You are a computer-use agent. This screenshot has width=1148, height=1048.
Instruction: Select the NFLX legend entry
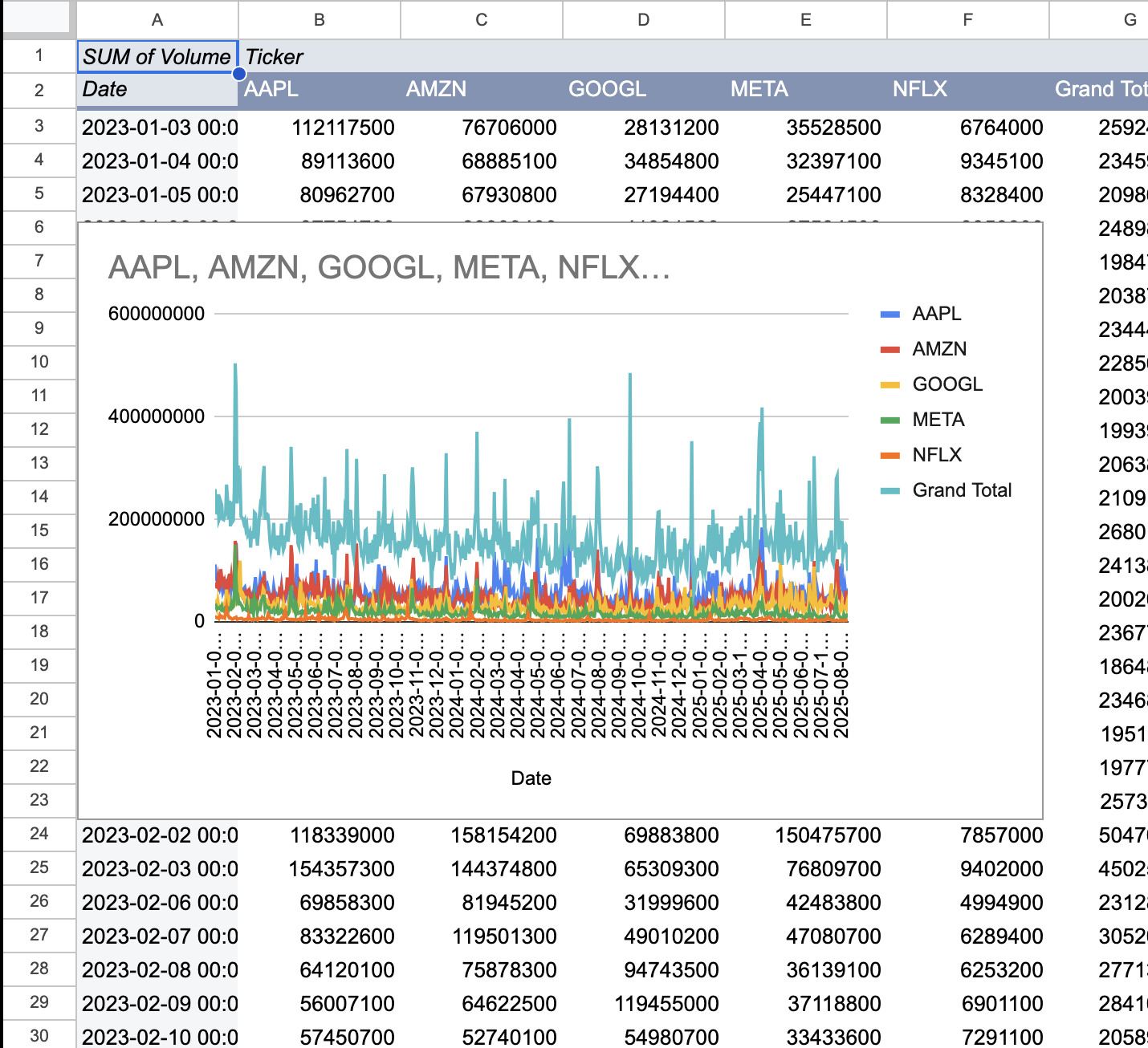tap(936, 455)
